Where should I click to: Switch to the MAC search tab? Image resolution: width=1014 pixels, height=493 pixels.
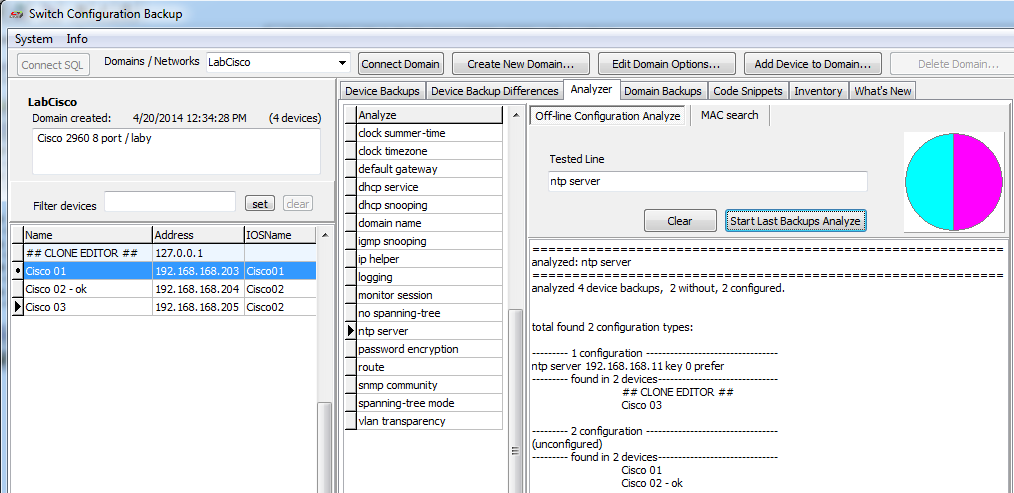pos(729,115)
